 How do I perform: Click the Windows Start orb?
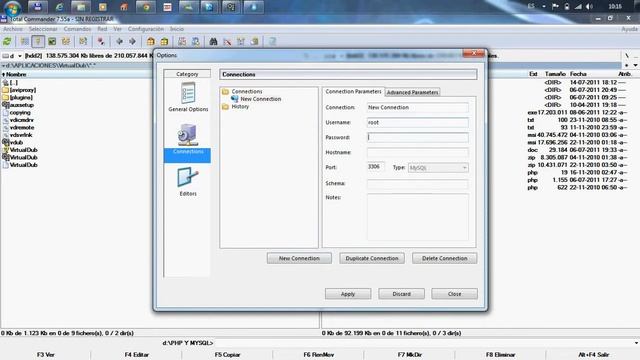tap(12, 7)
